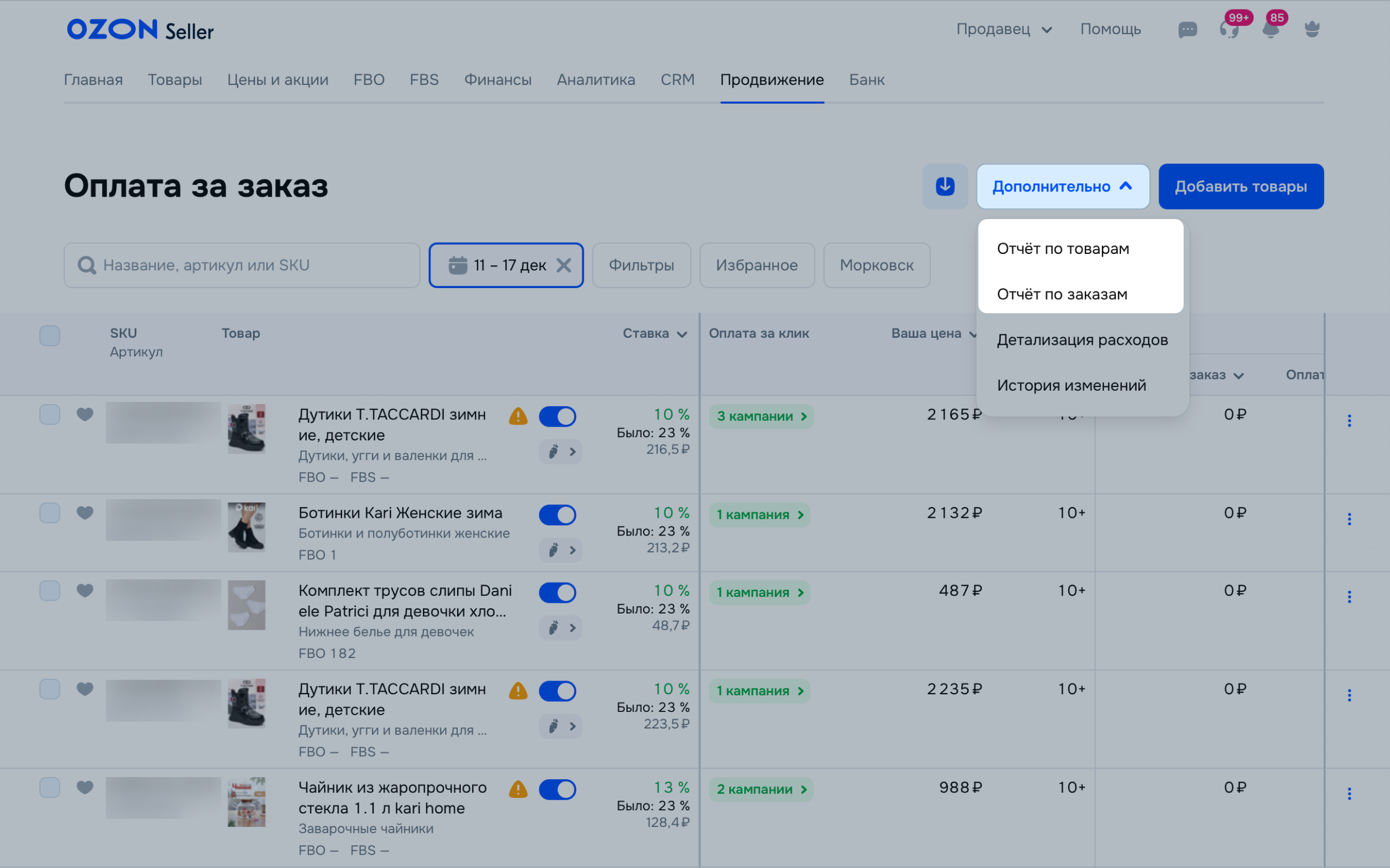The height and width of the screenshot is (868, 1390).
Task: Open three-dot menu for Чайник row
Action: (x=1349, y=794)
